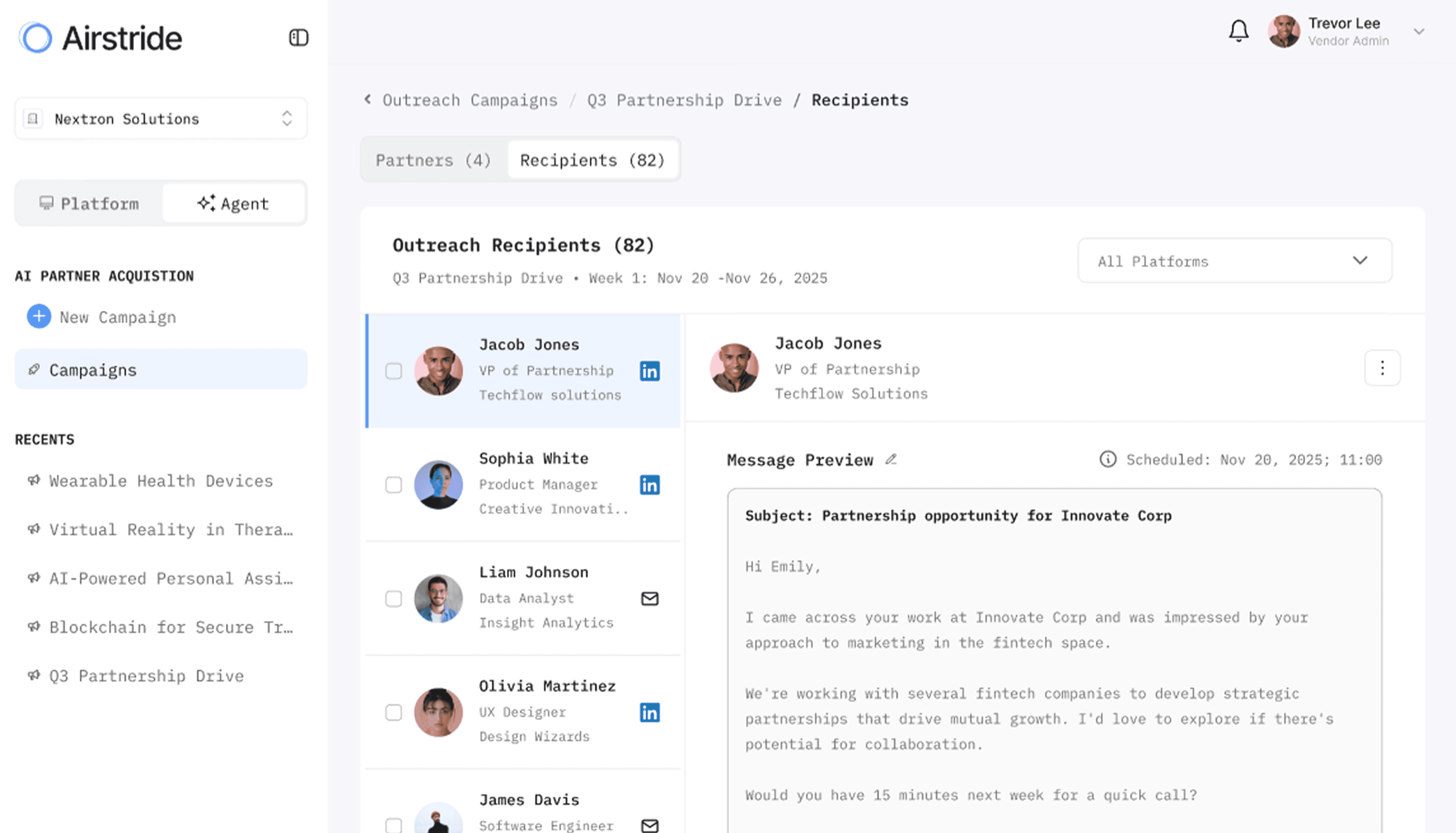
Task: Select the checkbox beside Jacob Jones
Action: point(394,371)
